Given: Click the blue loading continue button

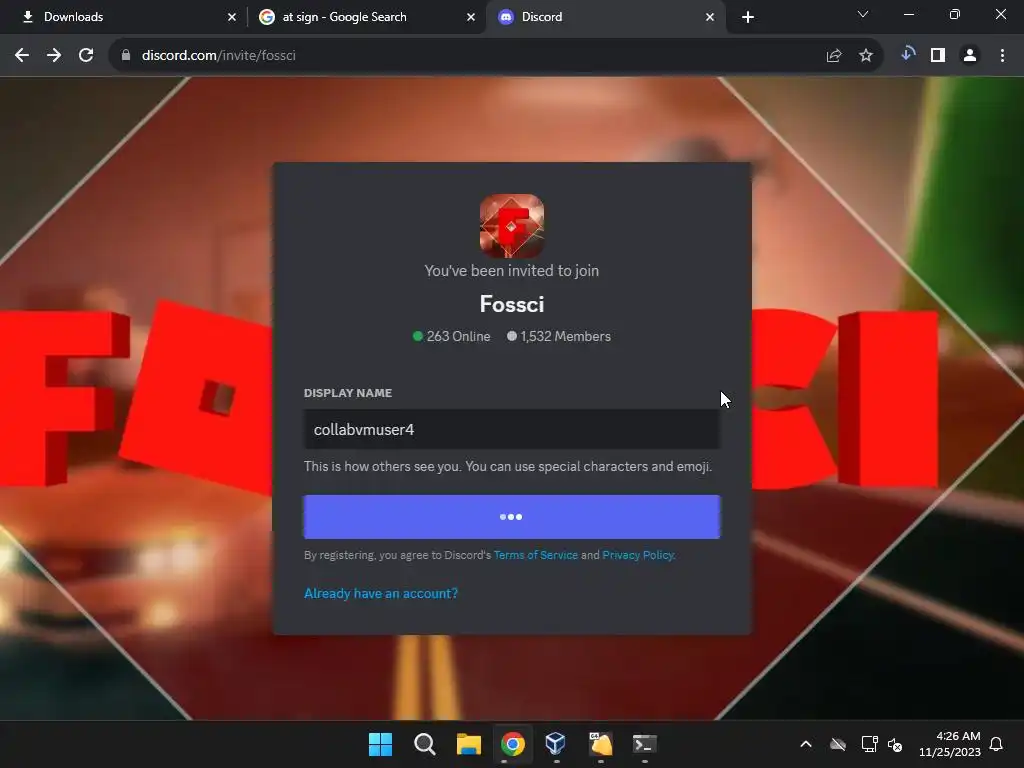Looking at the screenshot, I should click(x=512, y=517).
